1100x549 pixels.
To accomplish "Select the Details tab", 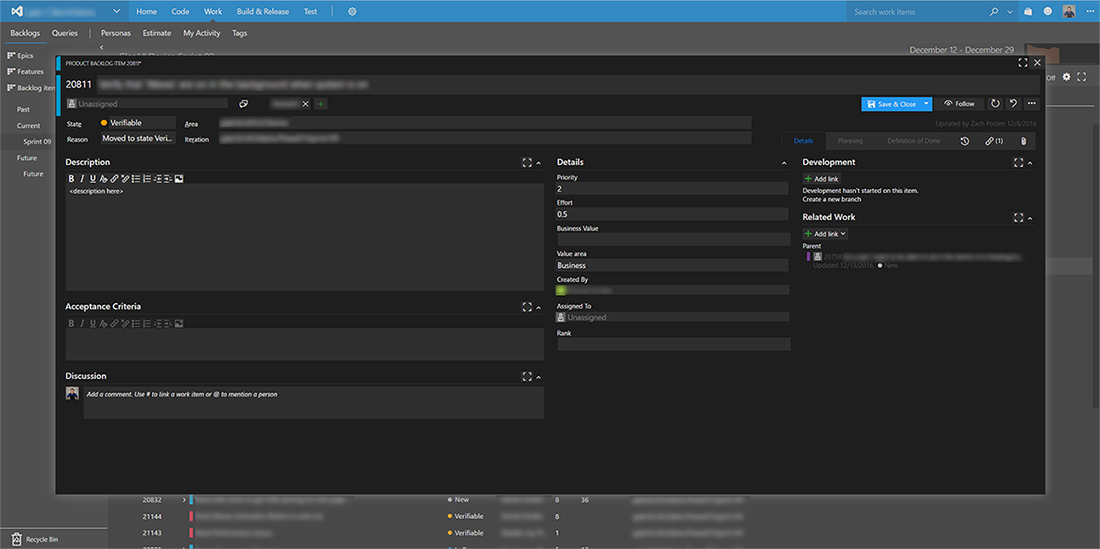I will pos(804,141).
